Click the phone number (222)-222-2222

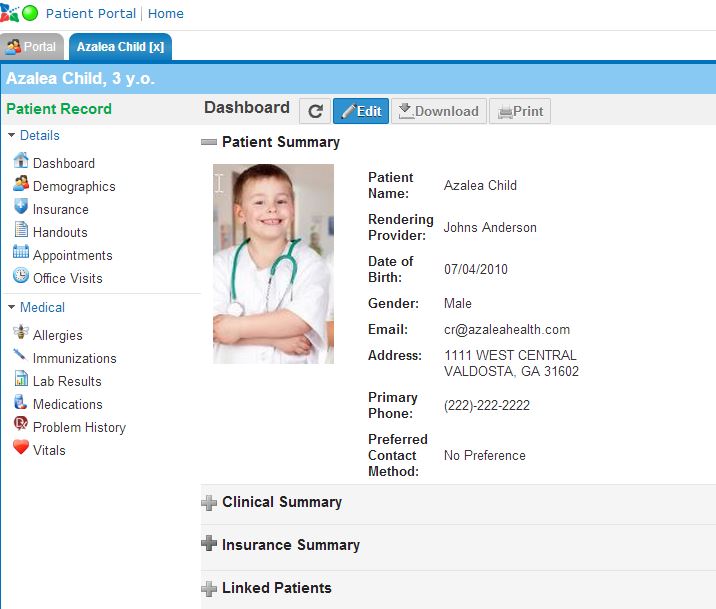coord(487,405)
